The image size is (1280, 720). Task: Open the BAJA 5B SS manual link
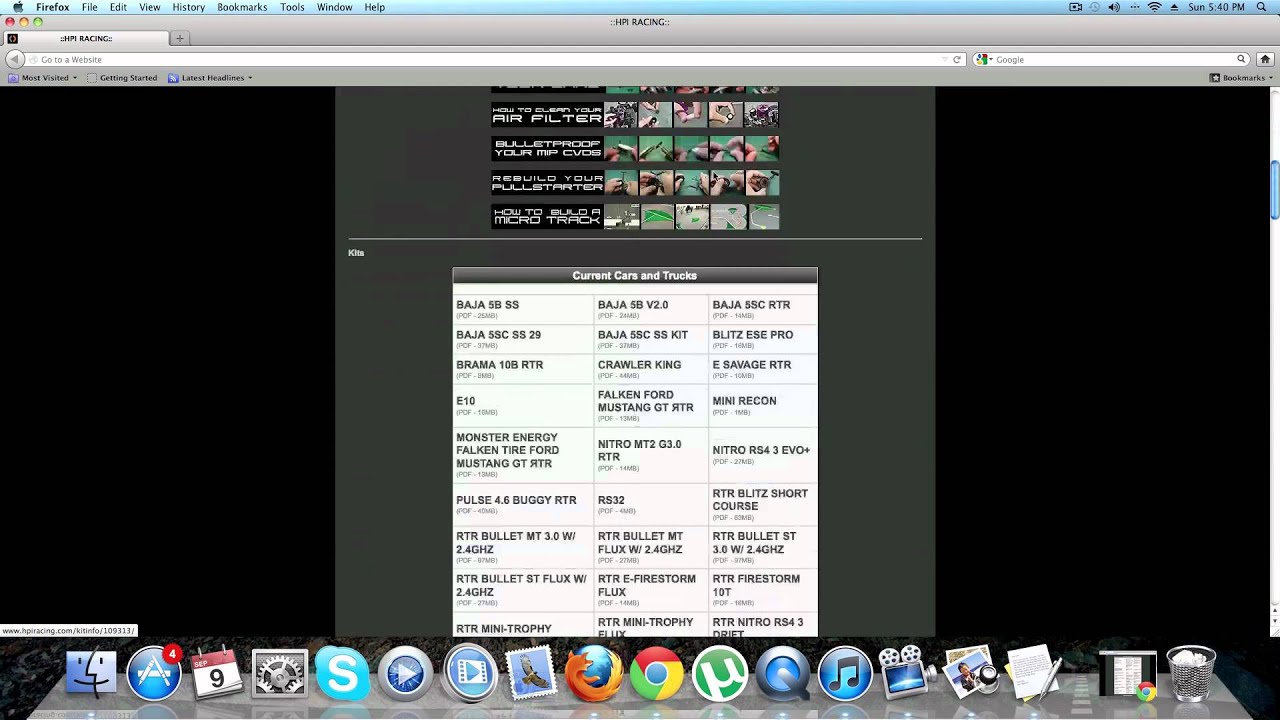point(487,305)
